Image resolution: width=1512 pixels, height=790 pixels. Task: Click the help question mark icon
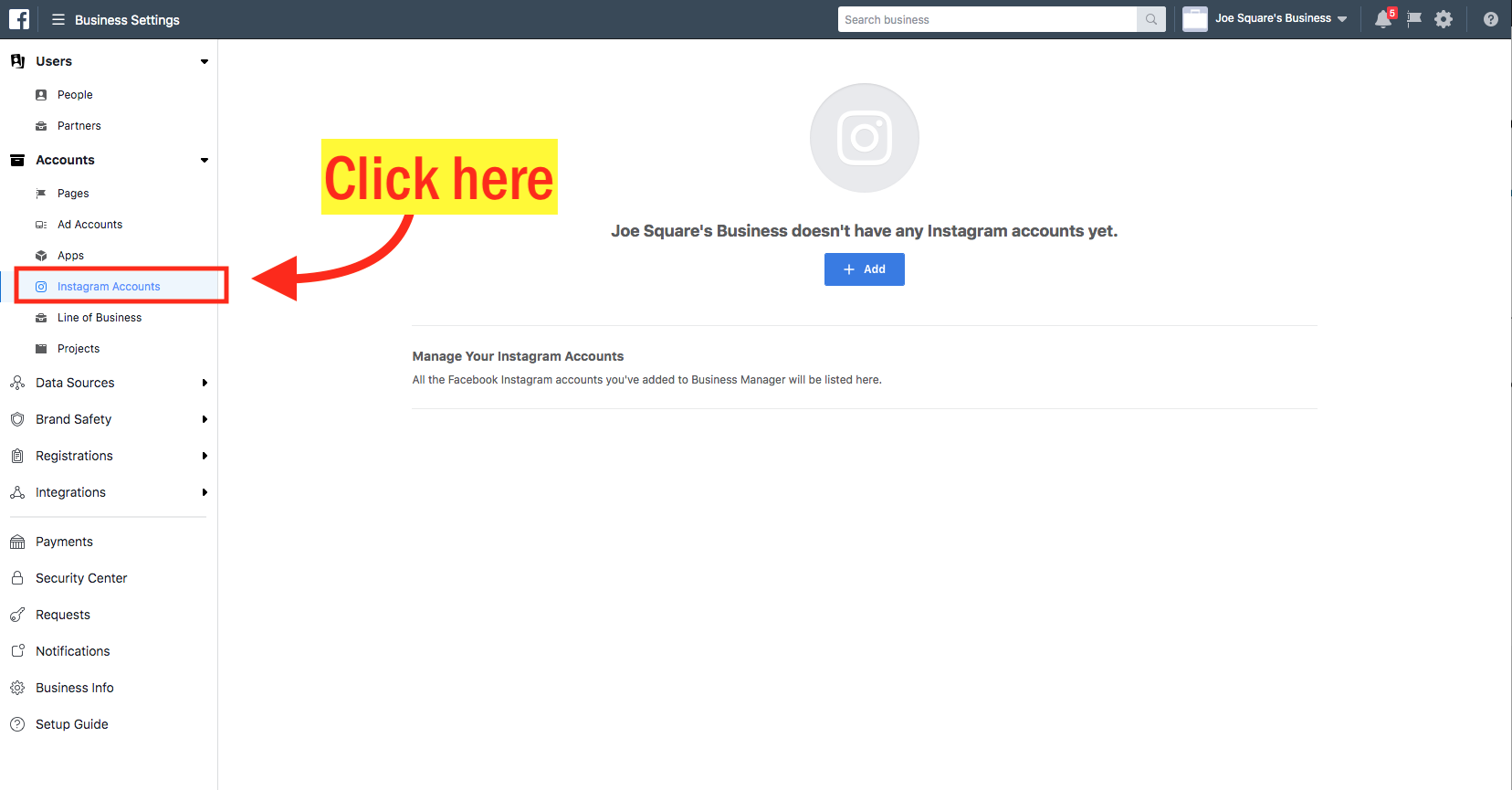[1491, 19]
